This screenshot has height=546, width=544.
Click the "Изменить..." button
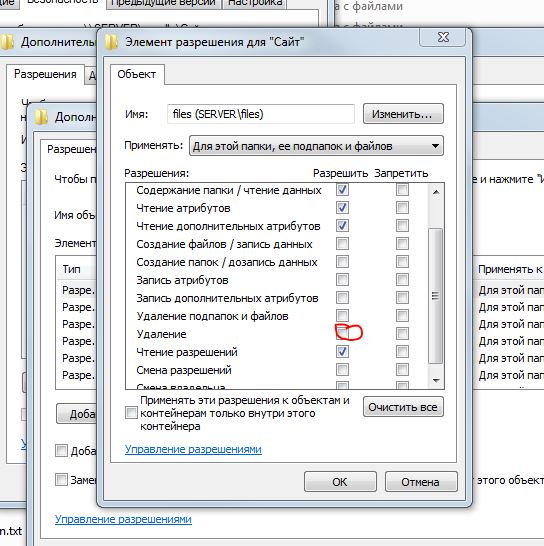coord(403,114)
